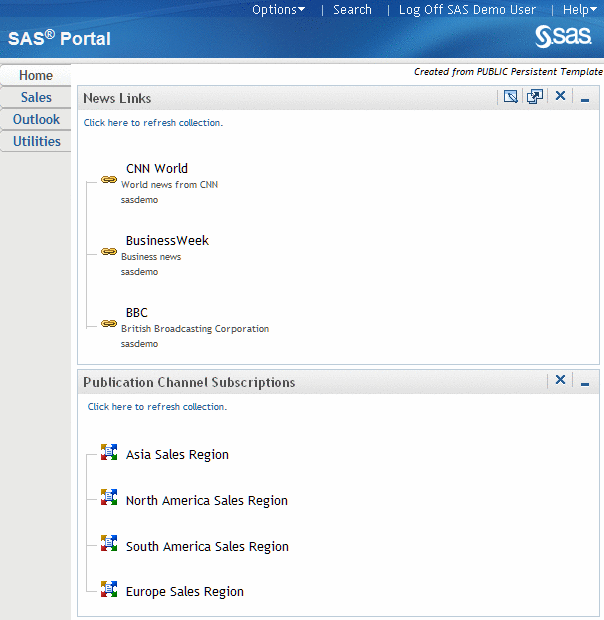Image resolution: width=604 pixels, height=620 pixels.
Task: Close the News Links portlet
Action: [560, 96]
